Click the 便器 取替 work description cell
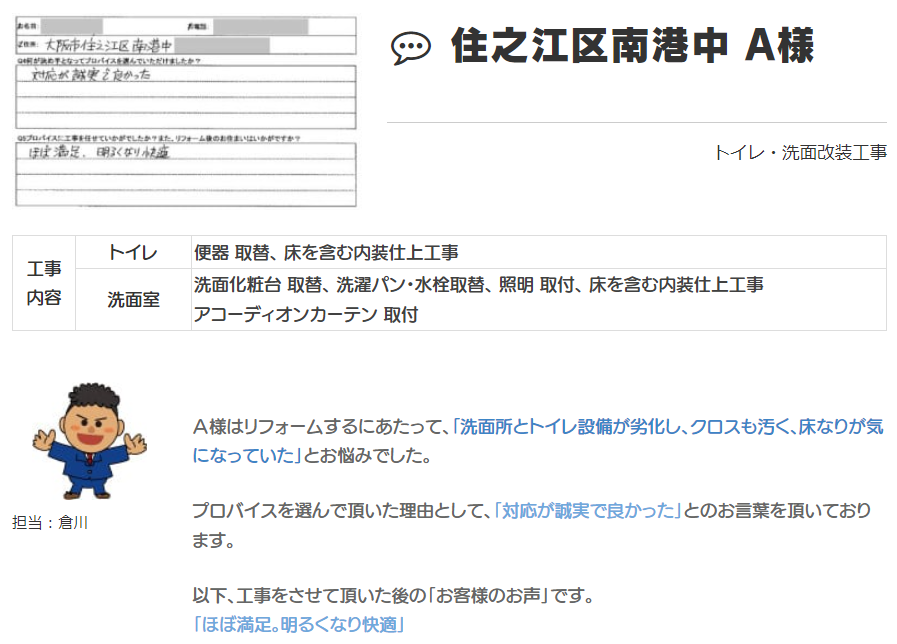The height and width of the screenshot is (644, 897). 326,253
